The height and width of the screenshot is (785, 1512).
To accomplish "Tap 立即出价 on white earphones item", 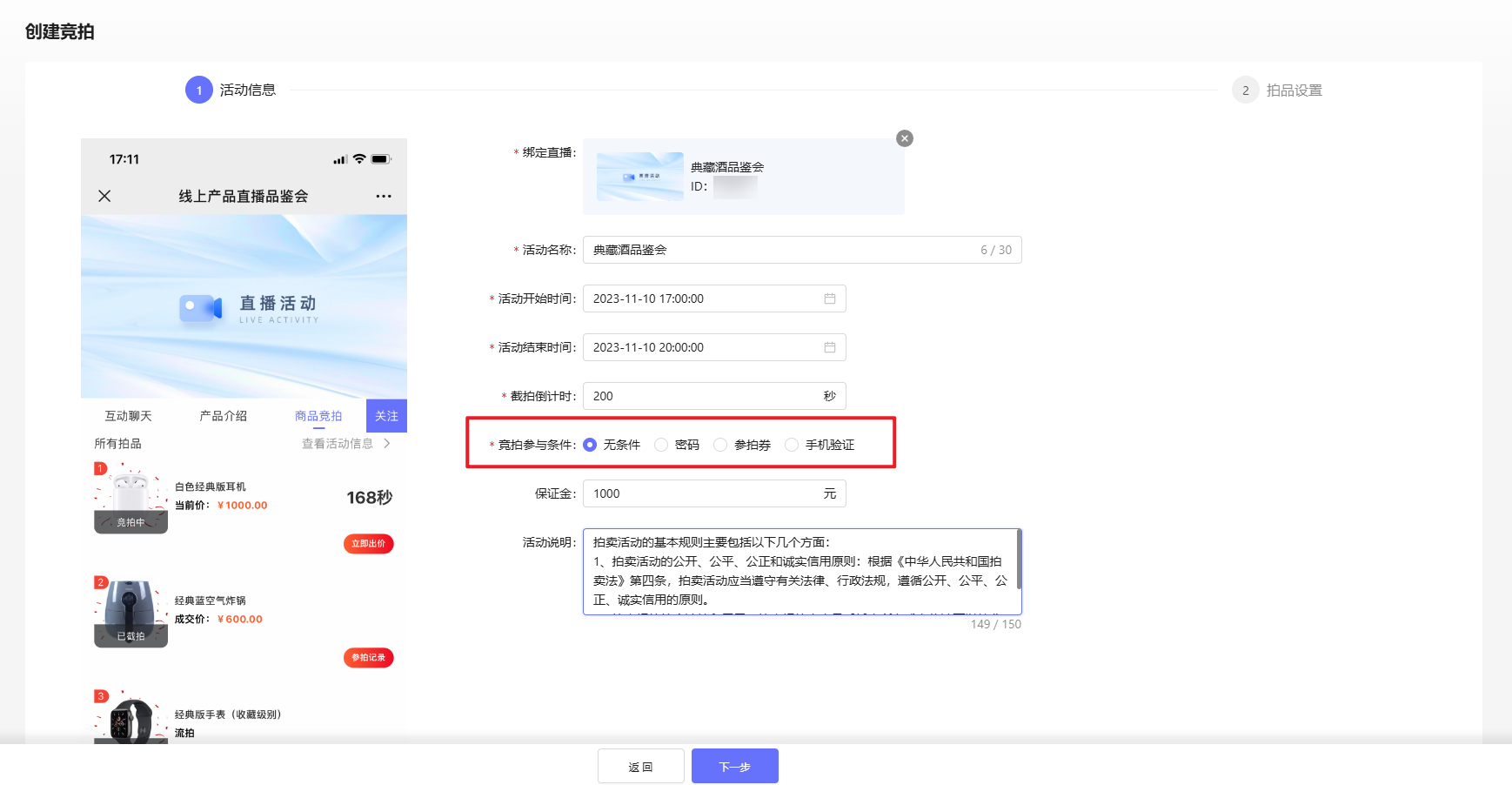I will (x=368, y=544).
